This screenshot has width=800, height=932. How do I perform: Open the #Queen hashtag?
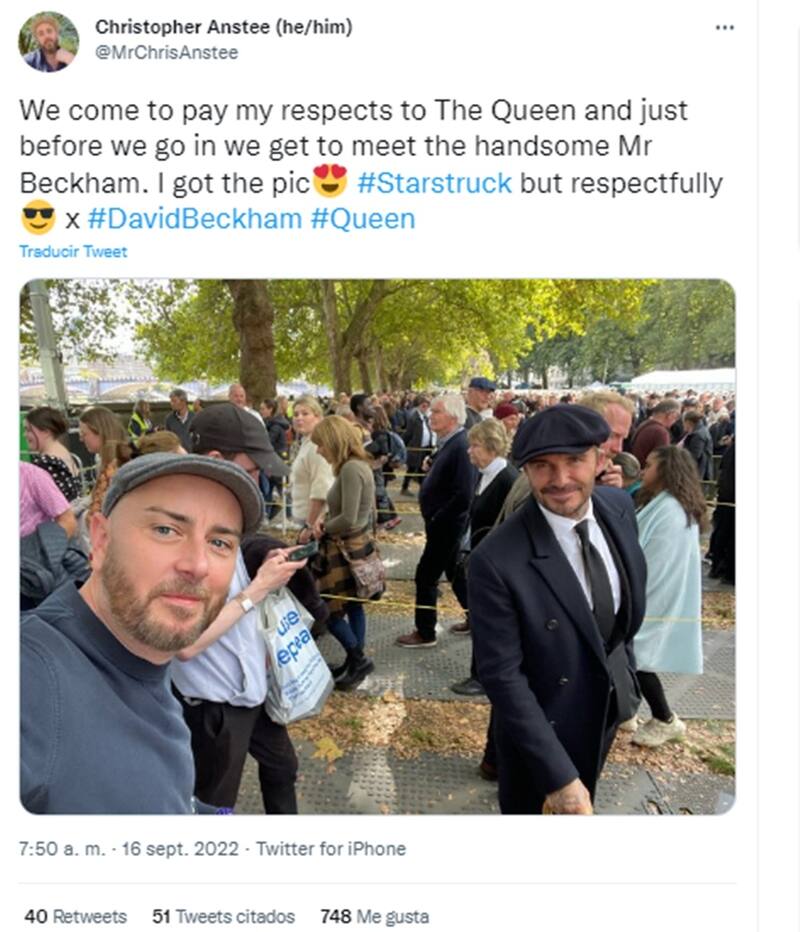[363, 219]
